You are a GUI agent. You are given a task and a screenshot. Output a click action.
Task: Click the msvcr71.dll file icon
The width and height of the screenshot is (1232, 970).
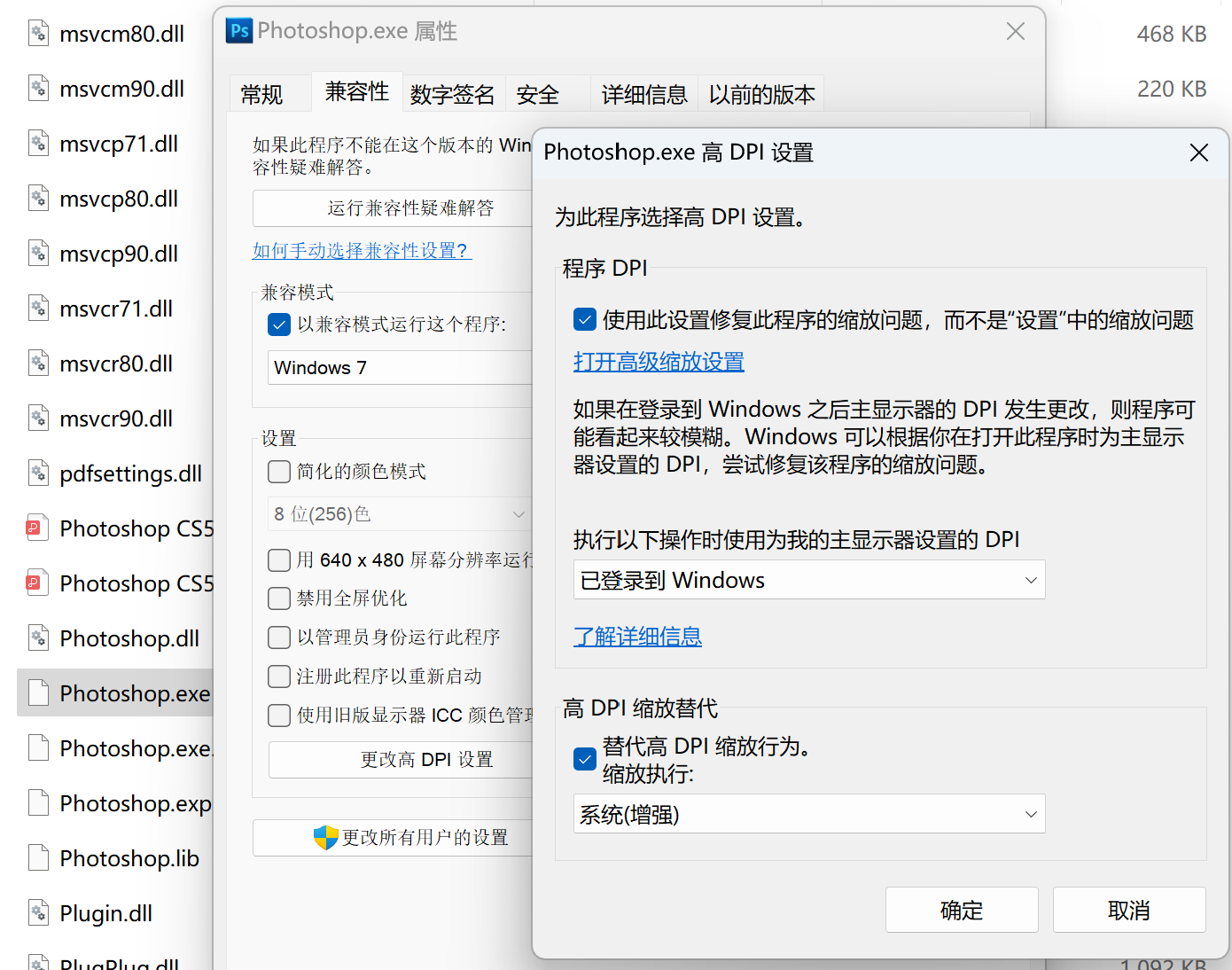(38, 309)
